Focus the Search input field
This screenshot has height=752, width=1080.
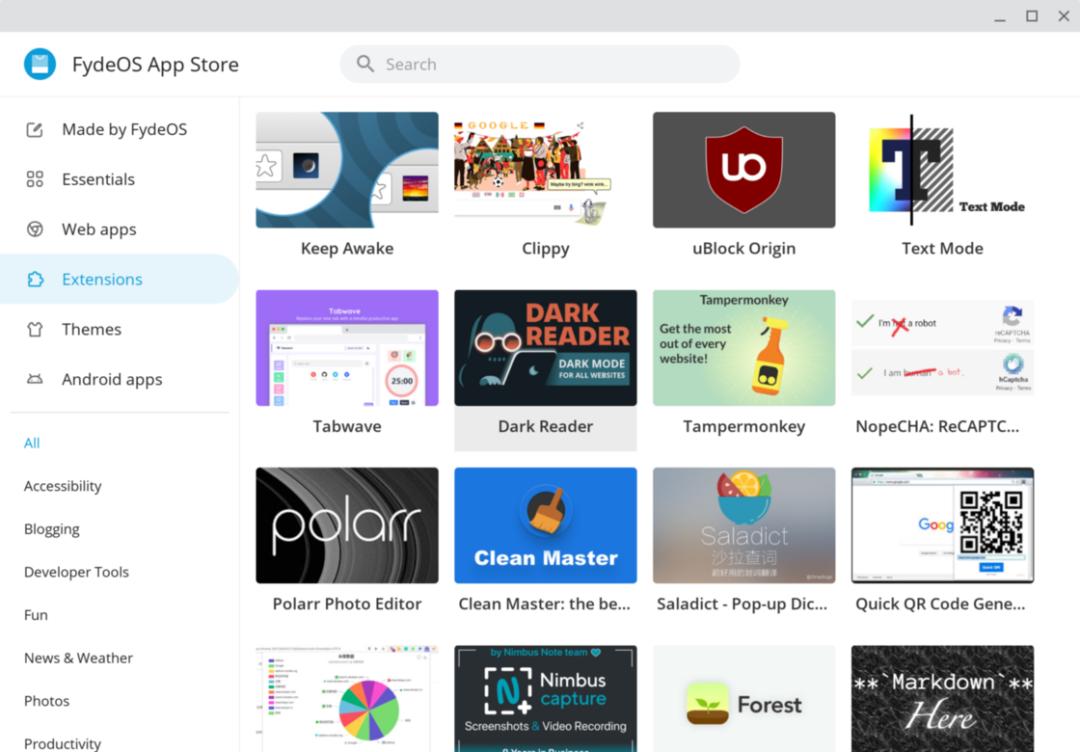point(540,64)
